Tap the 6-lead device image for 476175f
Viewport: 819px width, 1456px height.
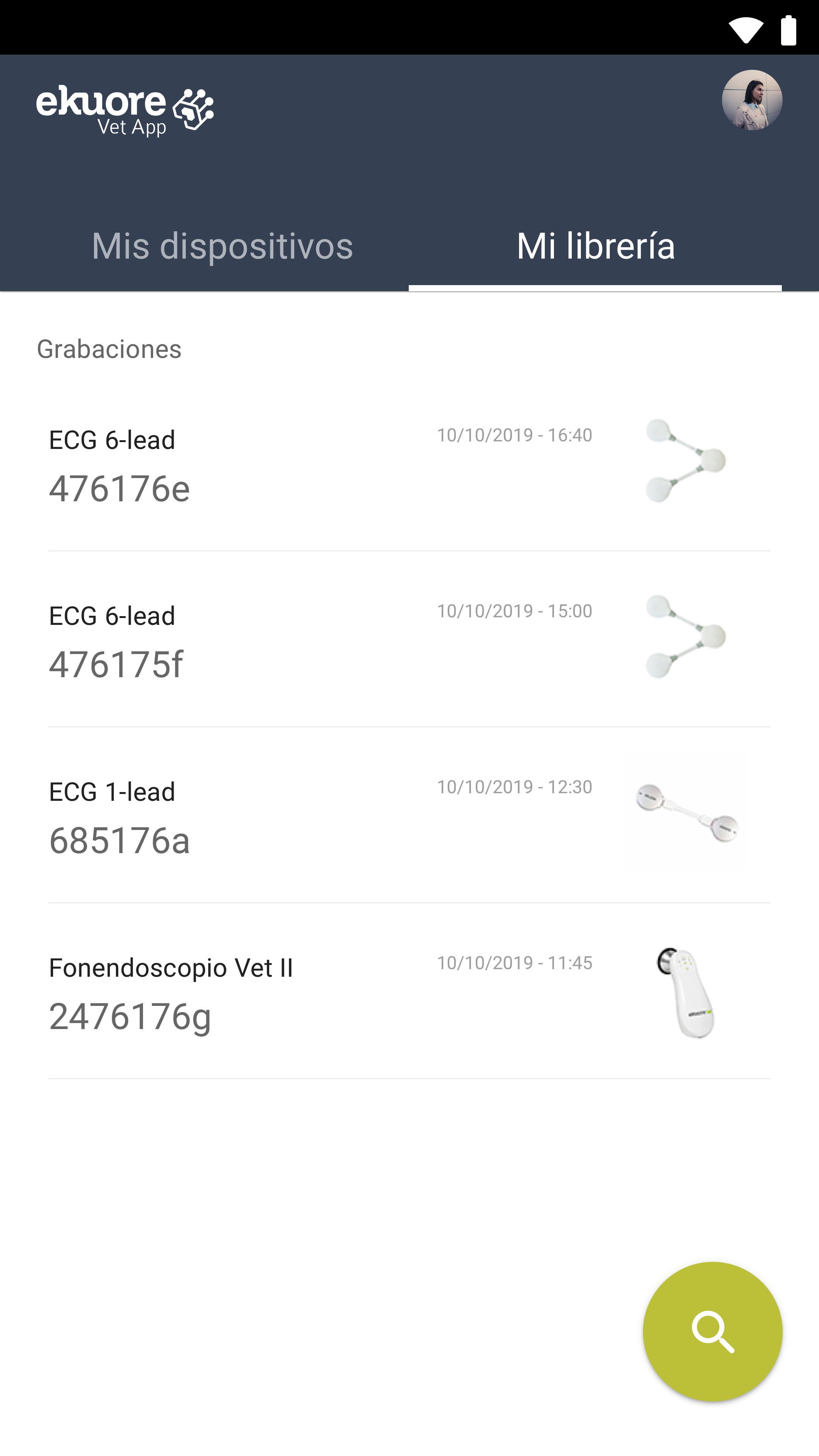pyautogui.click(x=686, y=637)
